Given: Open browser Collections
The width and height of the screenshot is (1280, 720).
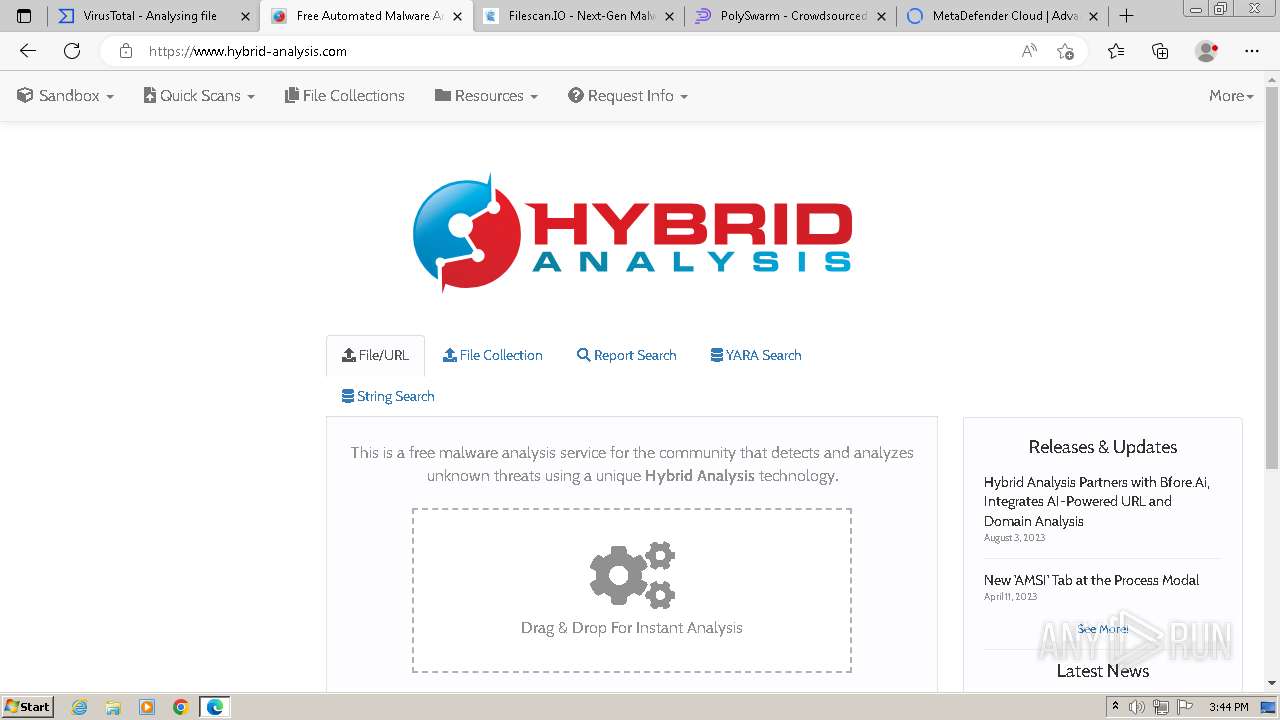Looking at the screenshot, I should tap(1160, 51).
